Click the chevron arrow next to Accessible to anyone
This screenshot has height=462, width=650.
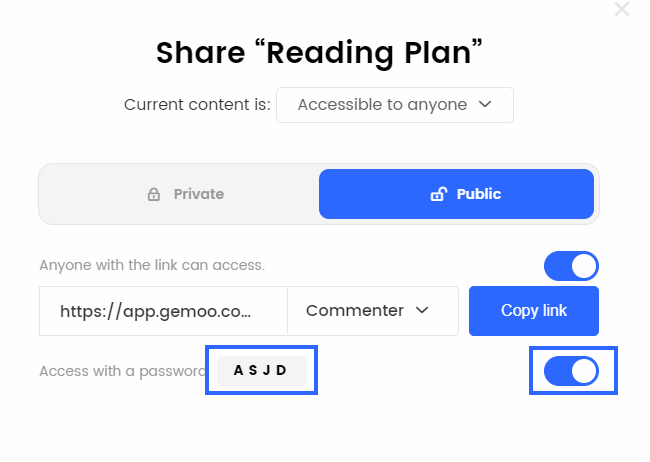(x=485, y=104)
